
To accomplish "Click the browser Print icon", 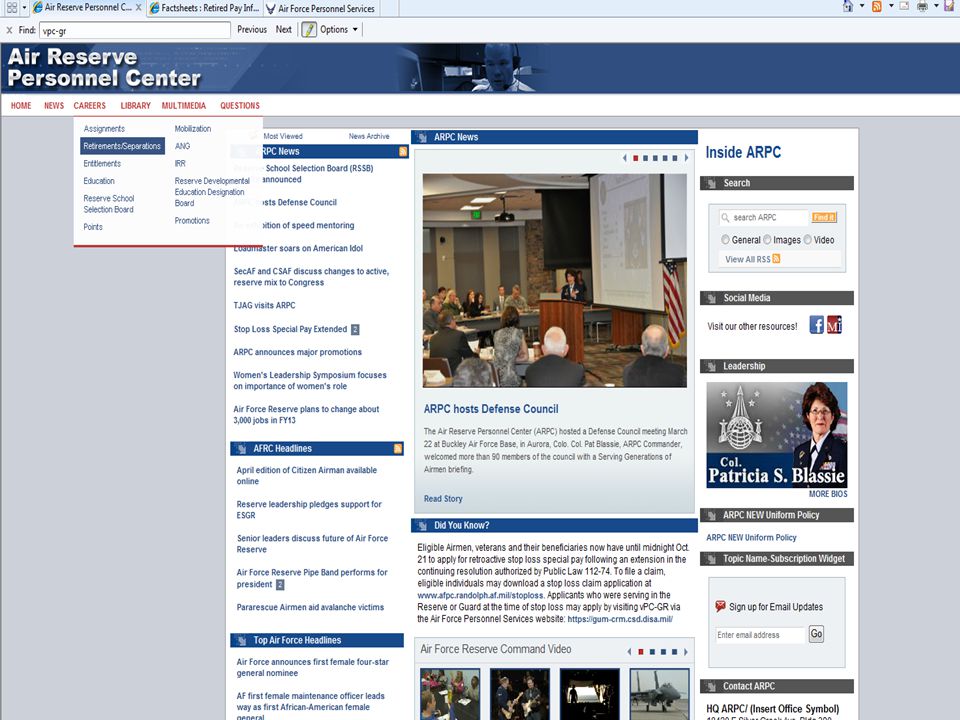I will point(922,6).
